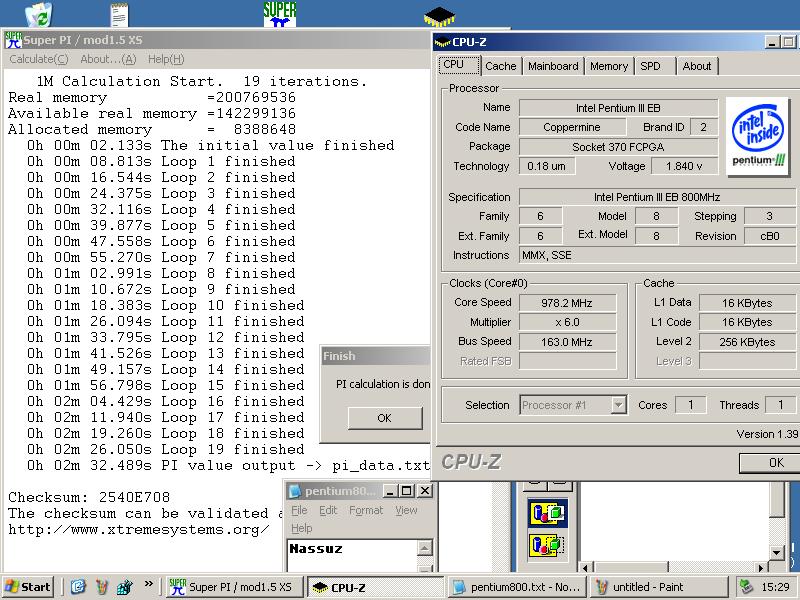The height and width of the screenshot is (600, 800).
Task: Switch to pentium800.txt Notepad taskbar button
Action: click(518, 587)
